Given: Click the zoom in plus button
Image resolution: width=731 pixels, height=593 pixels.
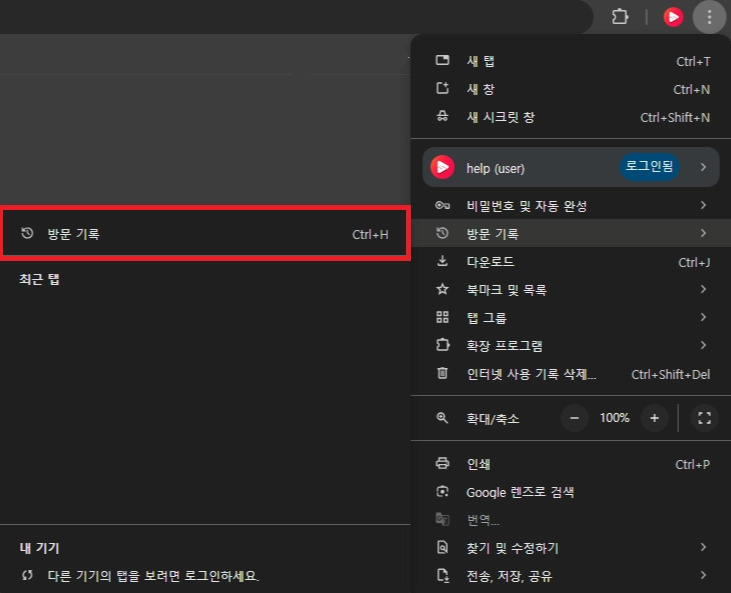Looking at the screenshot, I should [x=654, y=418].
